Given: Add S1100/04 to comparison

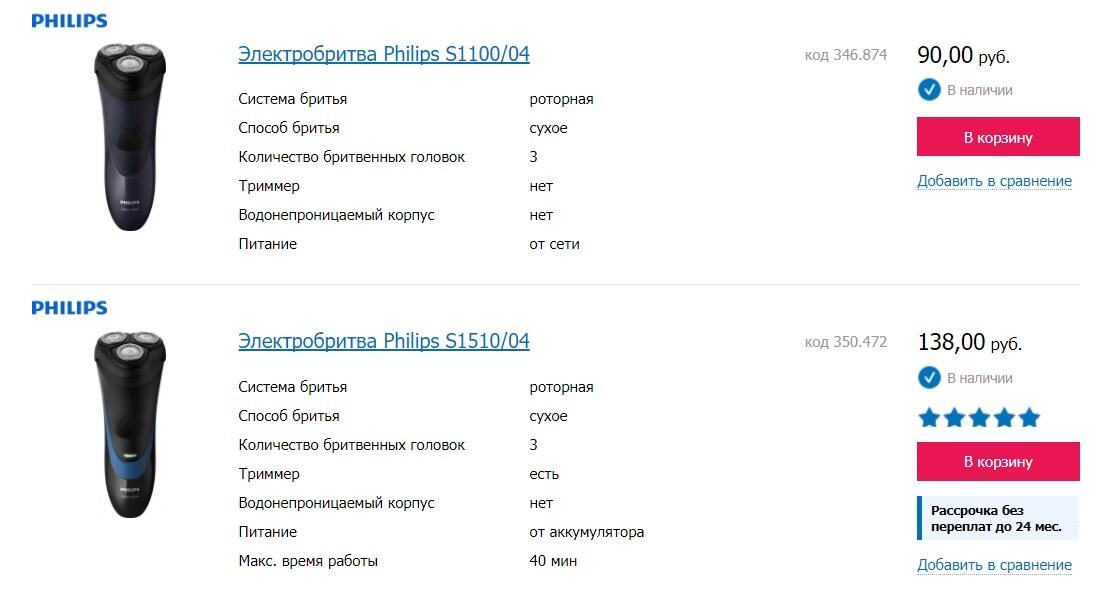Looking at the screenshot, I should click(x=994, y=181).
